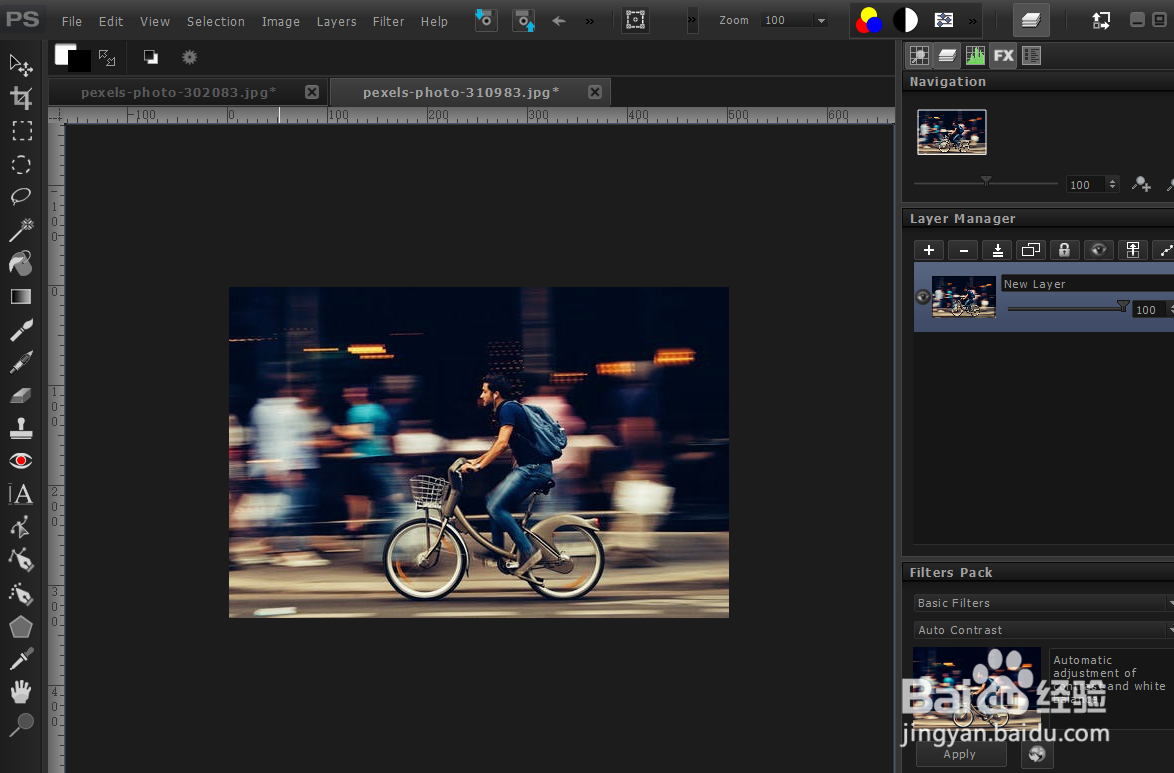Select the Hand pan tool
This screenshot has width=1174, height=773.
tap(21, 692)
